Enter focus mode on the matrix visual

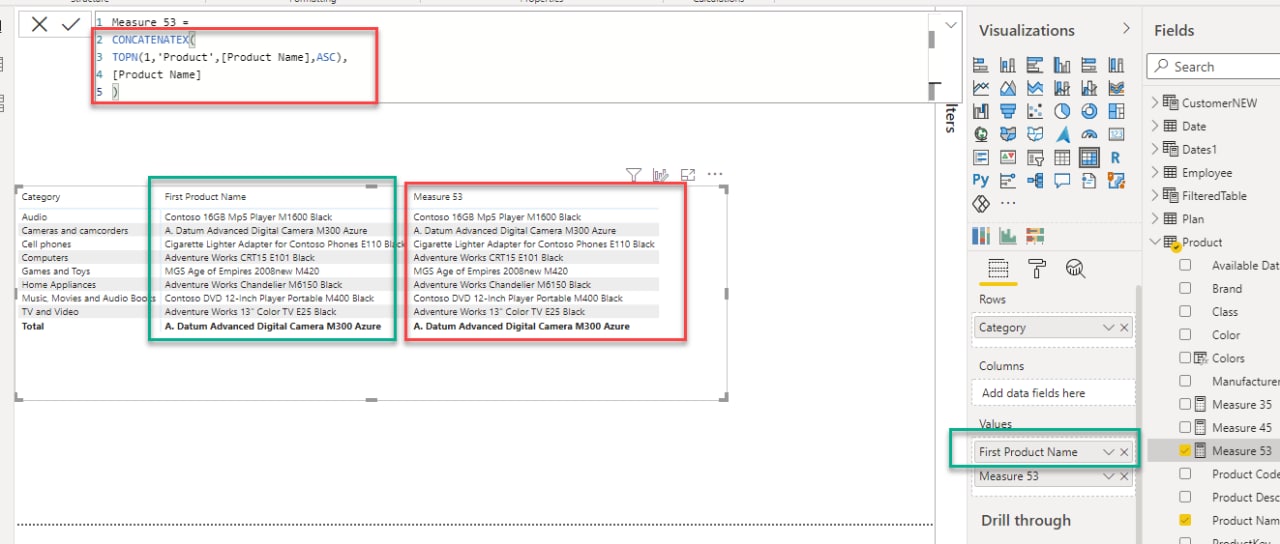pos(688,175)
